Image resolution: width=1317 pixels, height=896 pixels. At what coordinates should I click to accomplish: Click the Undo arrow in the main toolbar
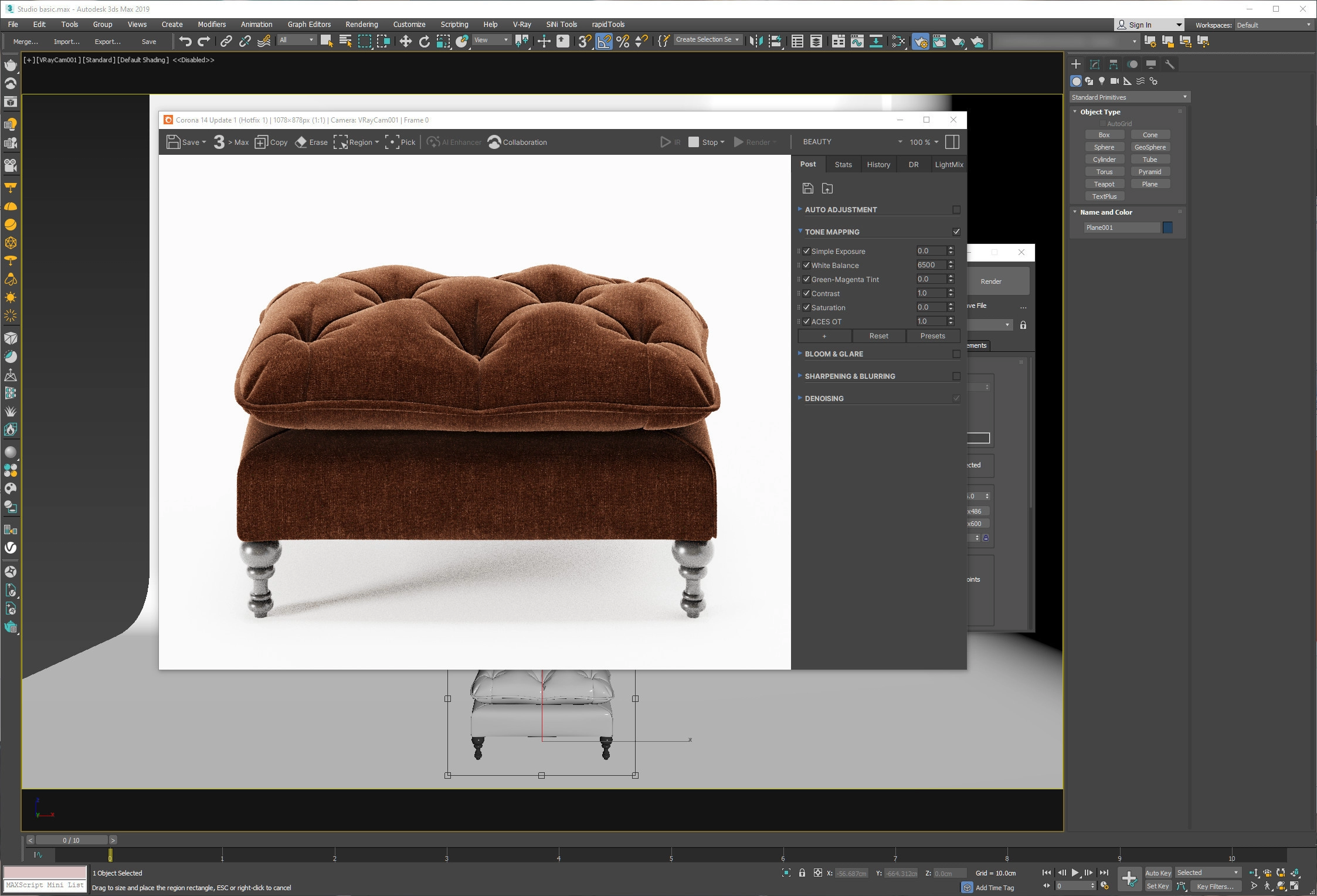[x=185, y=41]
